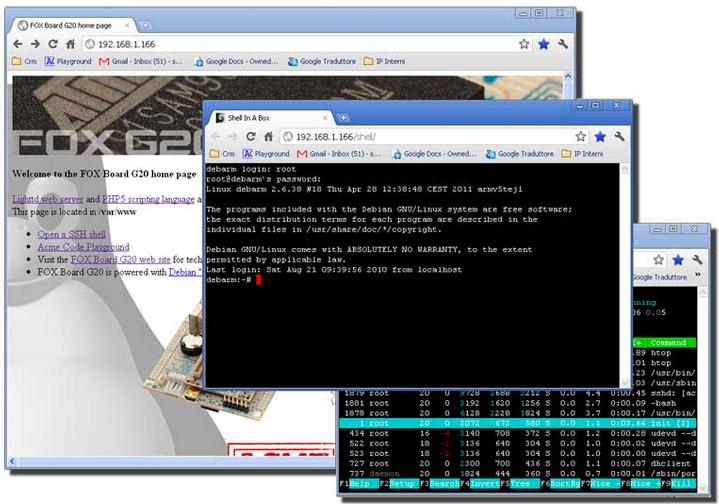The width and height of the screenshot is (719, 504).
Task: Go forward in FOX Board G20 window
Action: tap(35, 44)
